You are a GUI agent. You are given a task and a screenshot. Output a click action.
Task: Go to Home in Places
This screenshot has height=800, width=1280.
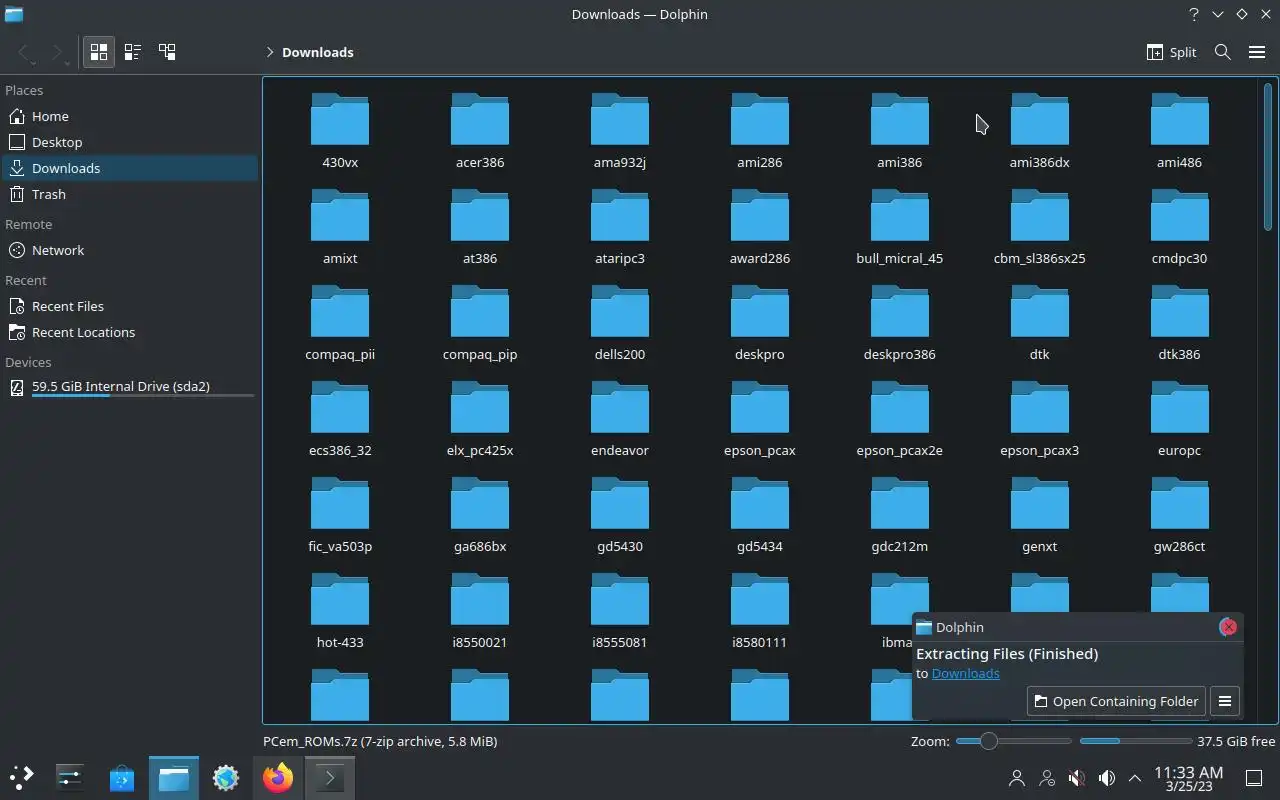(x=130, y=116)
